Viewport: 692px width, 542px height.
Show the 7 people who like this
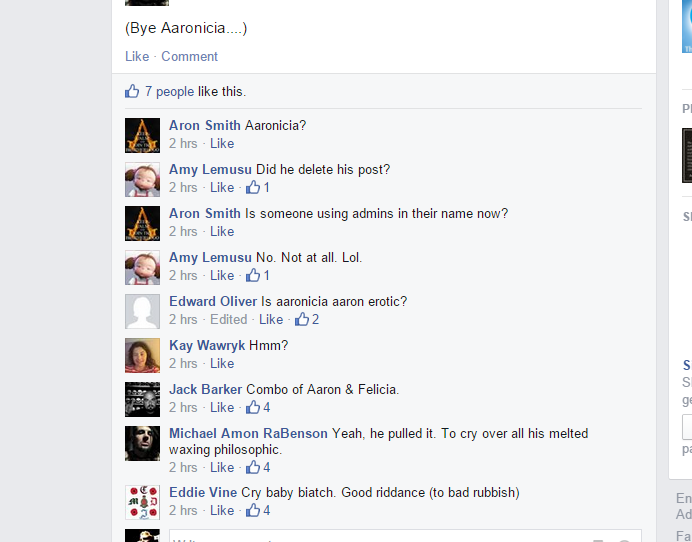click(169, 91)
